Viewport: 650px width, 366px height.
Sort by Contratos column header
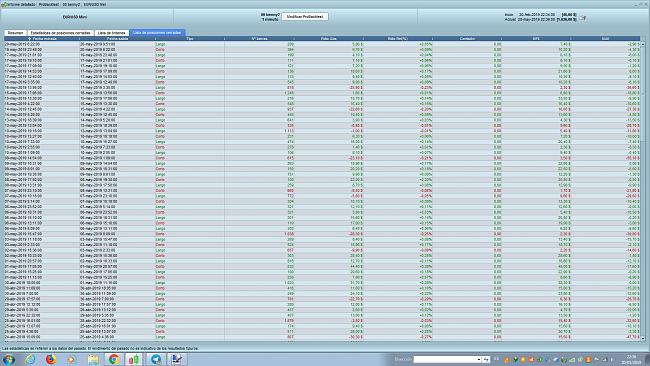(x=467, y=39)
